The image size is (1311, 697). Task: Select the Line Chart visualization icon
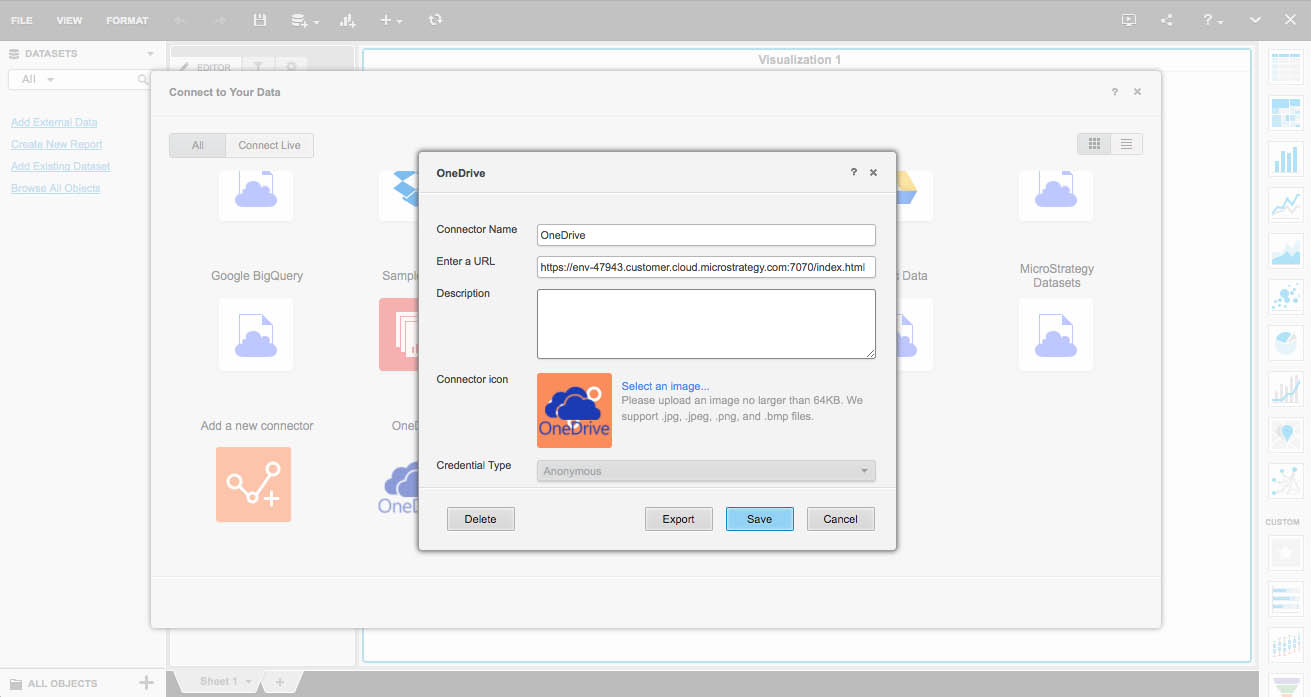1284,205
